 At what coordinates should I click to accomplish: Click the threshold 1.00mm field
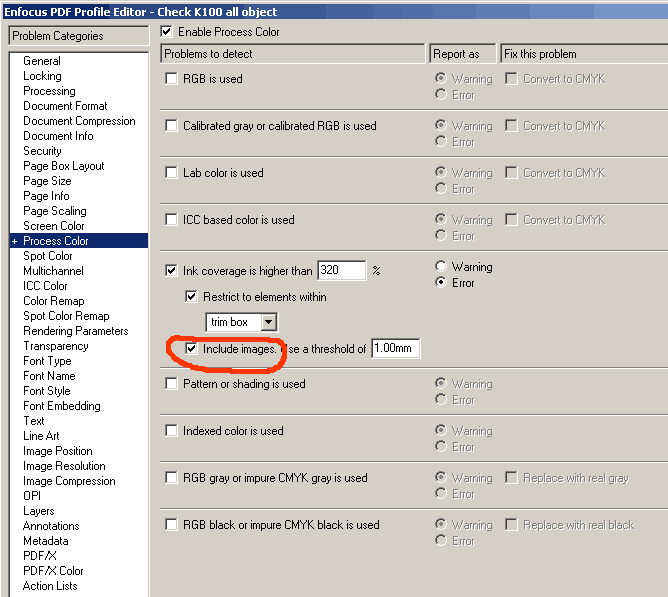396,349
